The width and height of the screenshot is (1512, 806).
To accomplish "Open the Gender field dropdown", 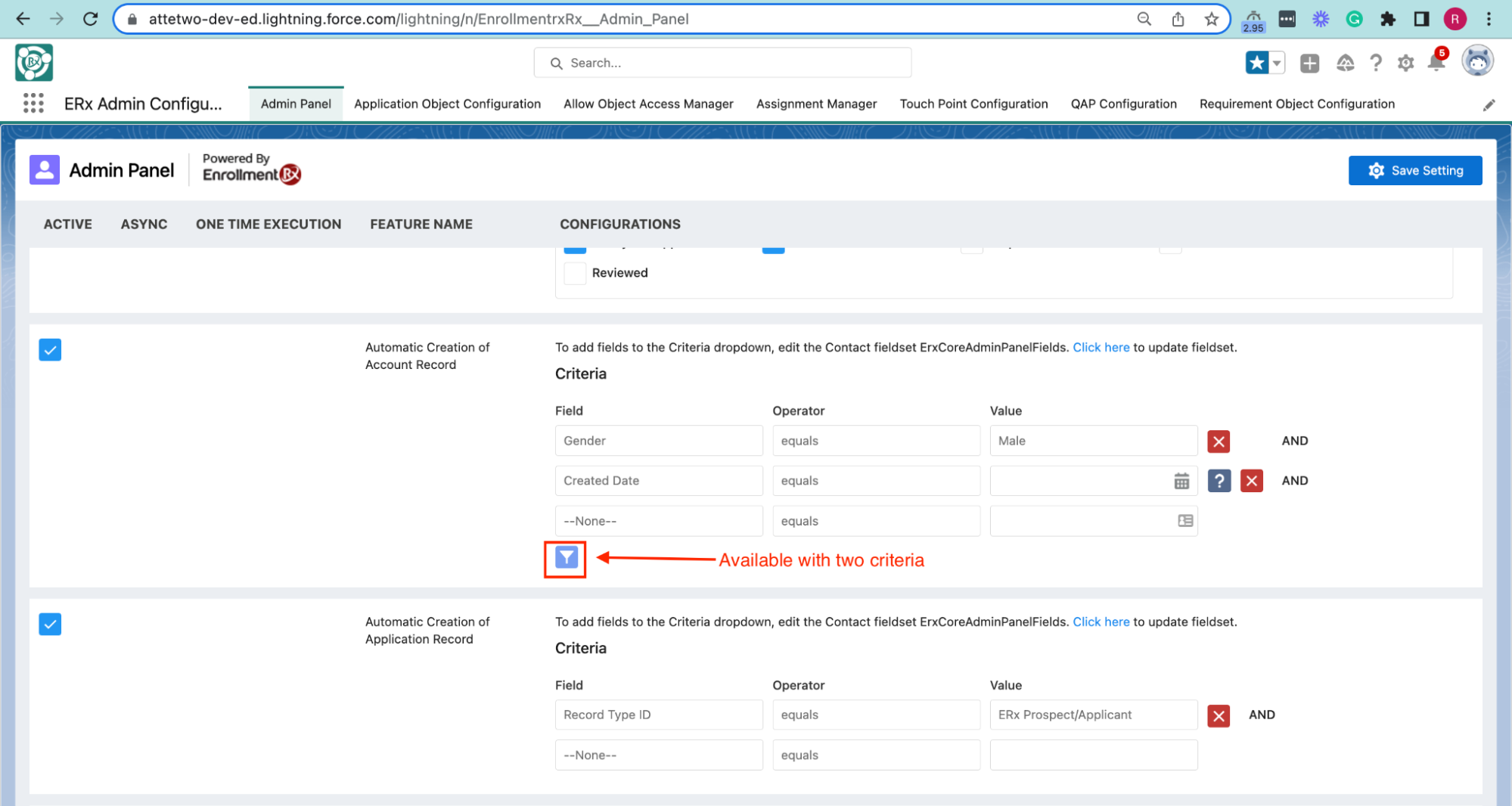I will click(x=658, y=441).
